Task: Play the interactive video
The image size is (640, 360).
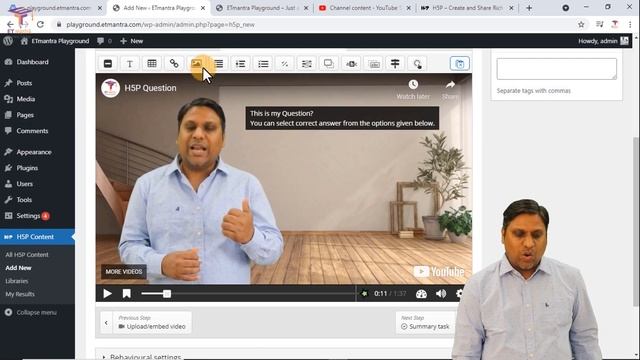Action: [107, 293]
